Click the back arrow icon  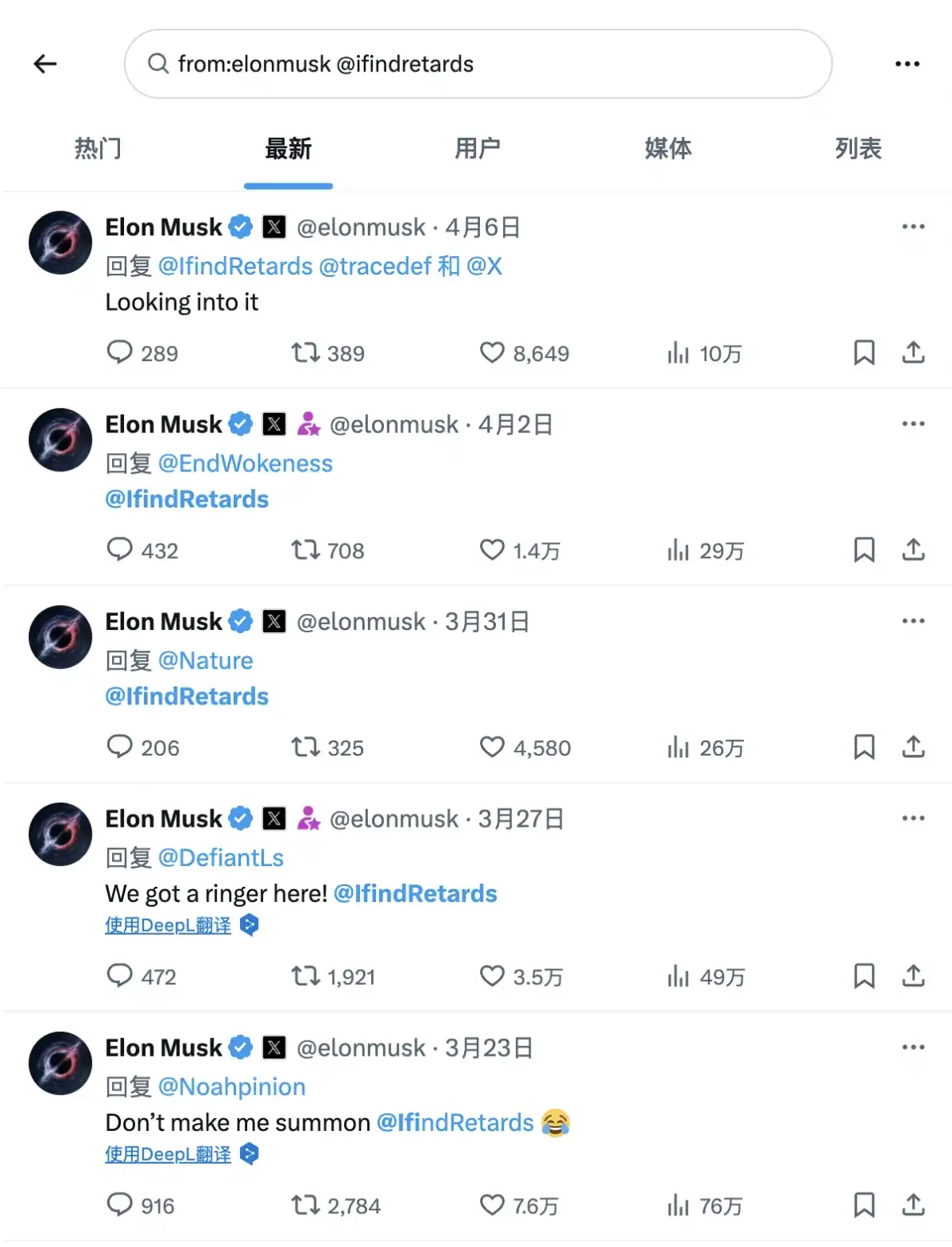pyautogui.click(x=45, y=64)
